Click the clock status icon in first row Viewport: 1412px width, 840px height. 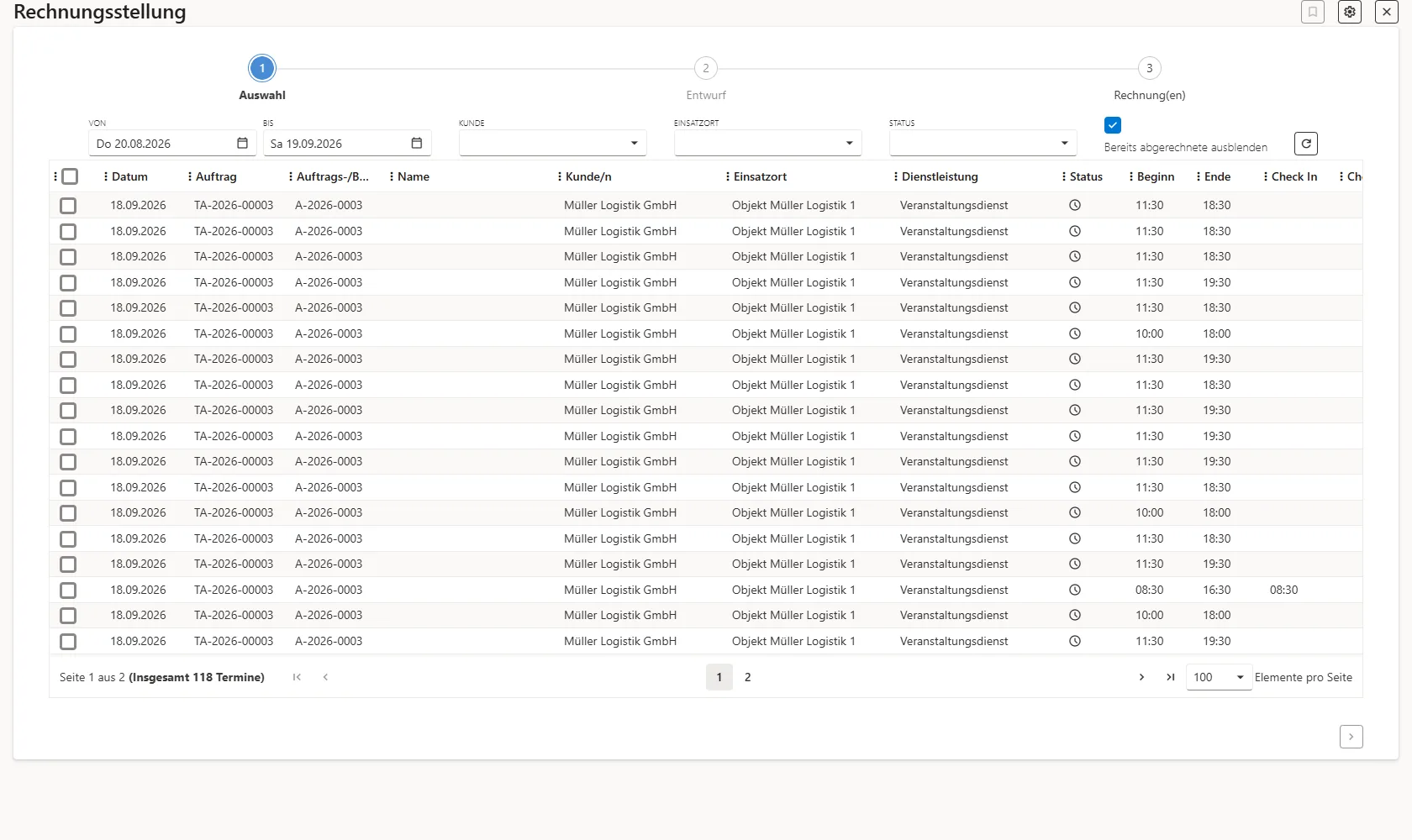click(x=1074, y=205)
